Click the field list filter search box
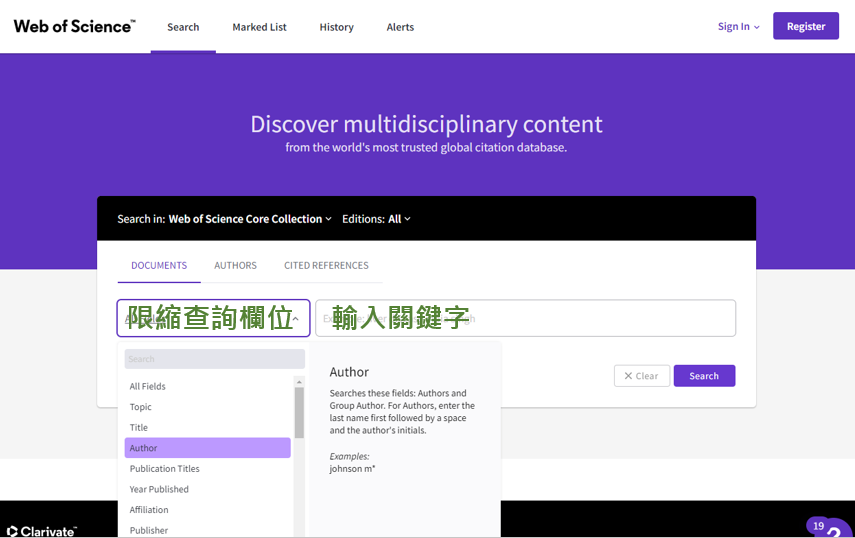Screen dimensions: 855x538 coord(214,359)
